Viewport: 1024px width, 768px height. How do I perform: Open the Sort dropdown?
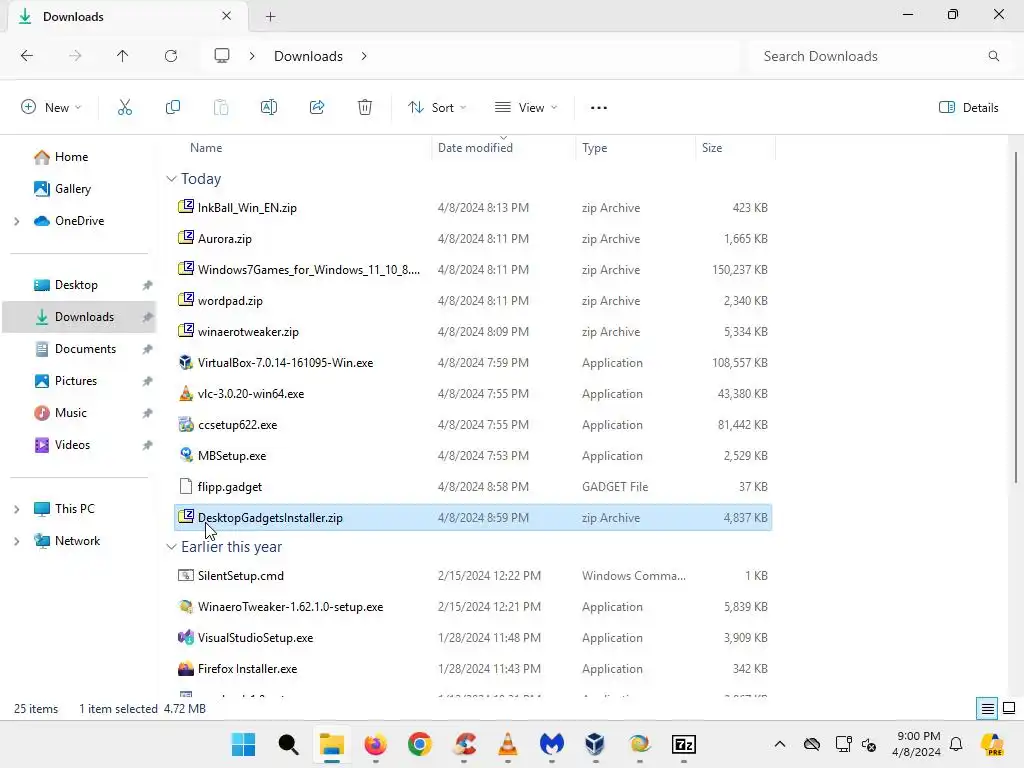tap(437, 108)
